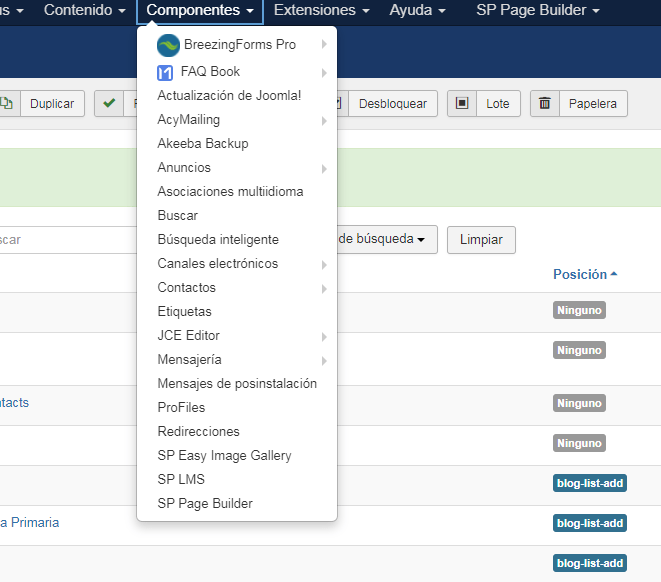Screen dimensions: 661x582
Task: Click the Lote batch square icon
Action: click(462, 103)
